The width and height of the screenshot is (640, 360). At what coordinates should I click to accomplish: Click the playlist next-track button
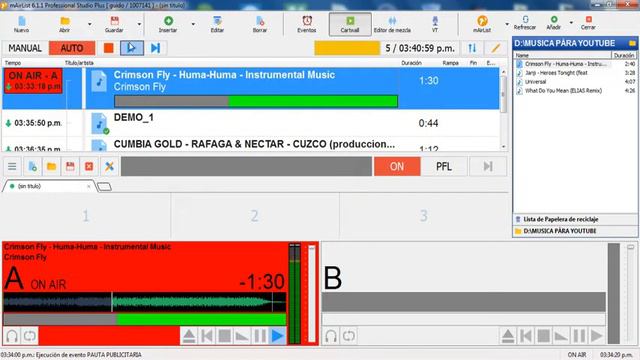tap(156, 48)
